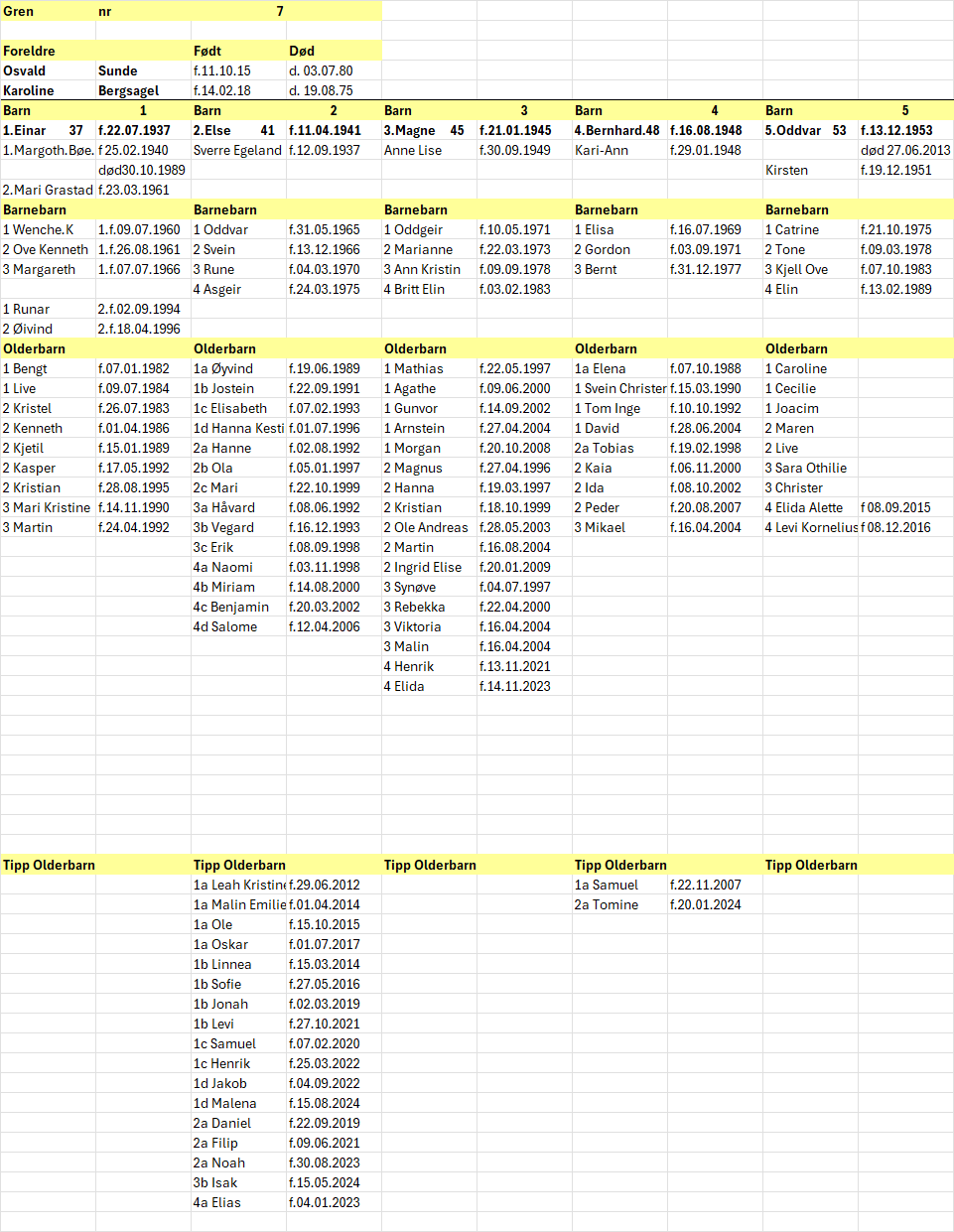Select the "Gren" header cell

(48, 11)
